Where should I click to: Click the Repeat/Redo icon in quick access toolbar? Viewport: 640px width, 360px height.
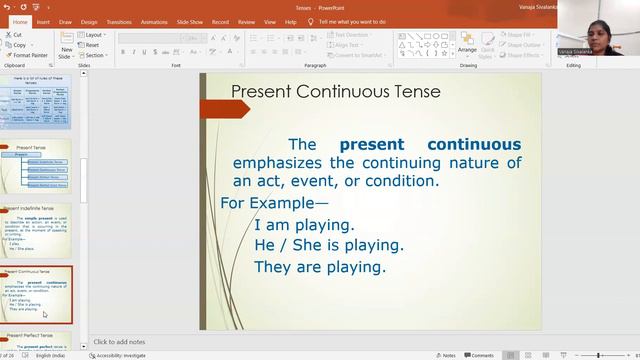[23, 7]
